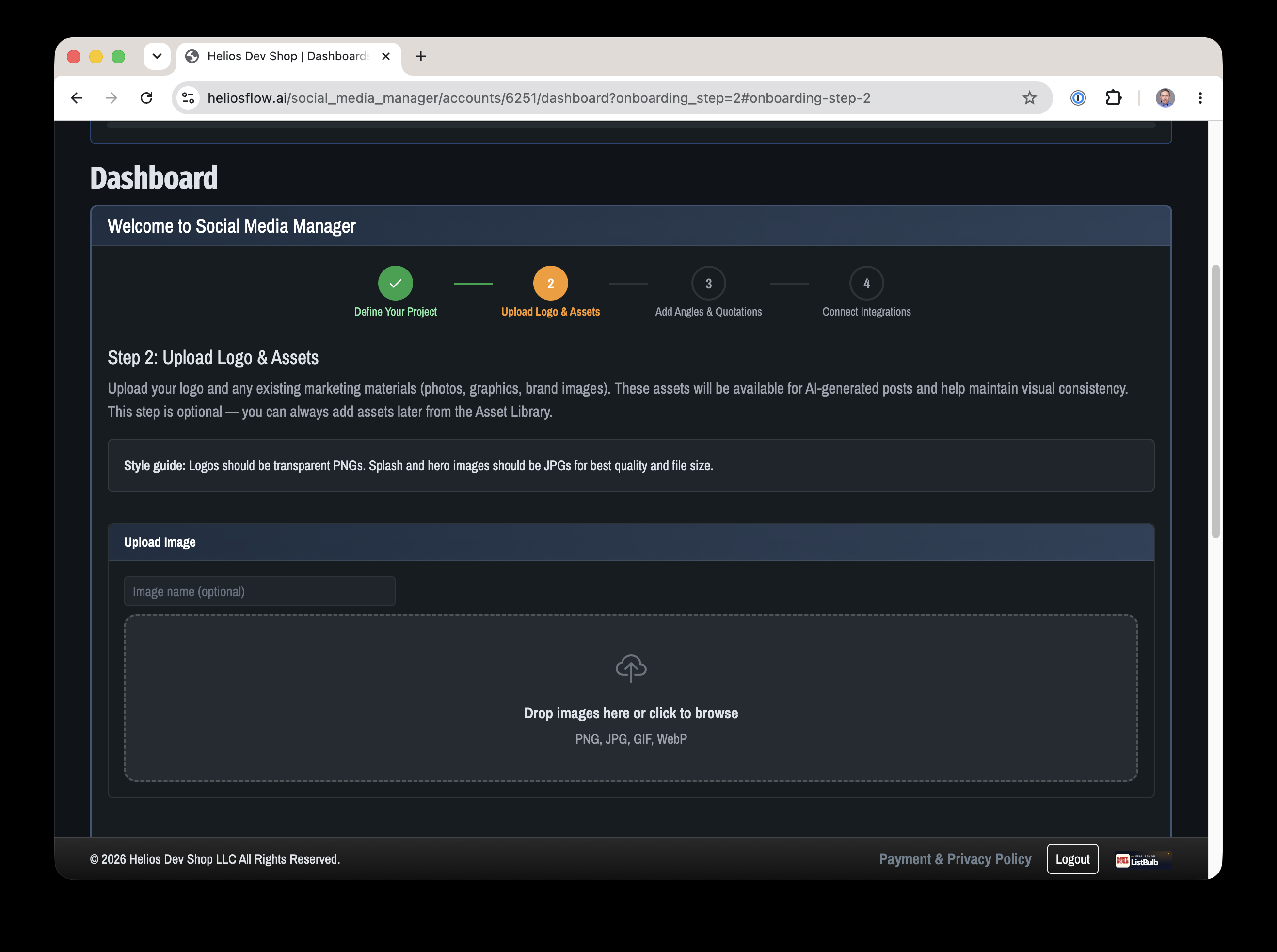Jump to step 4 circle

pos(866,283)
